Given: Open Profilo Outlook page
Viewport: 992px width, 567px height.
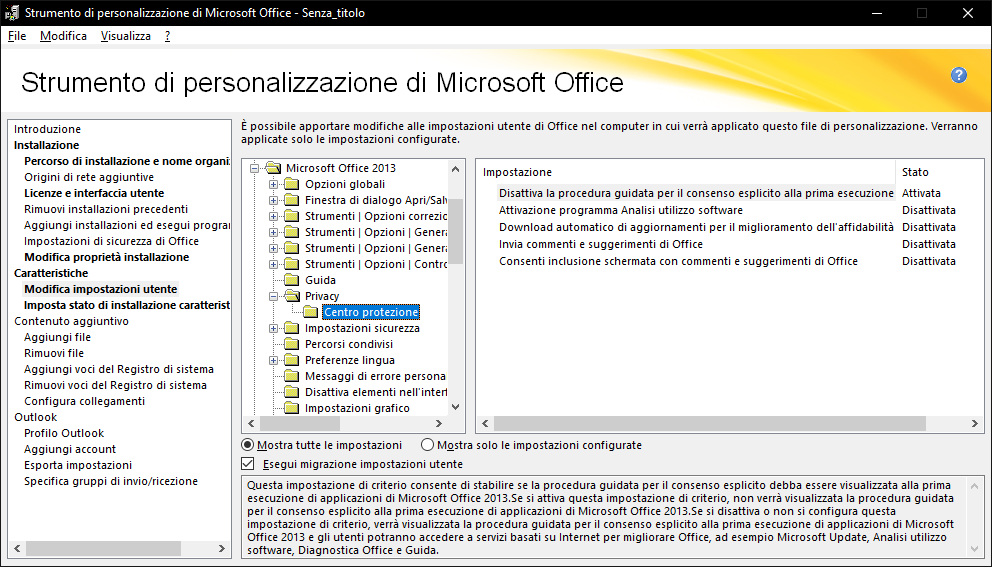Looking at the screenshot, I should pyautogui.click(x=64, y=433).
